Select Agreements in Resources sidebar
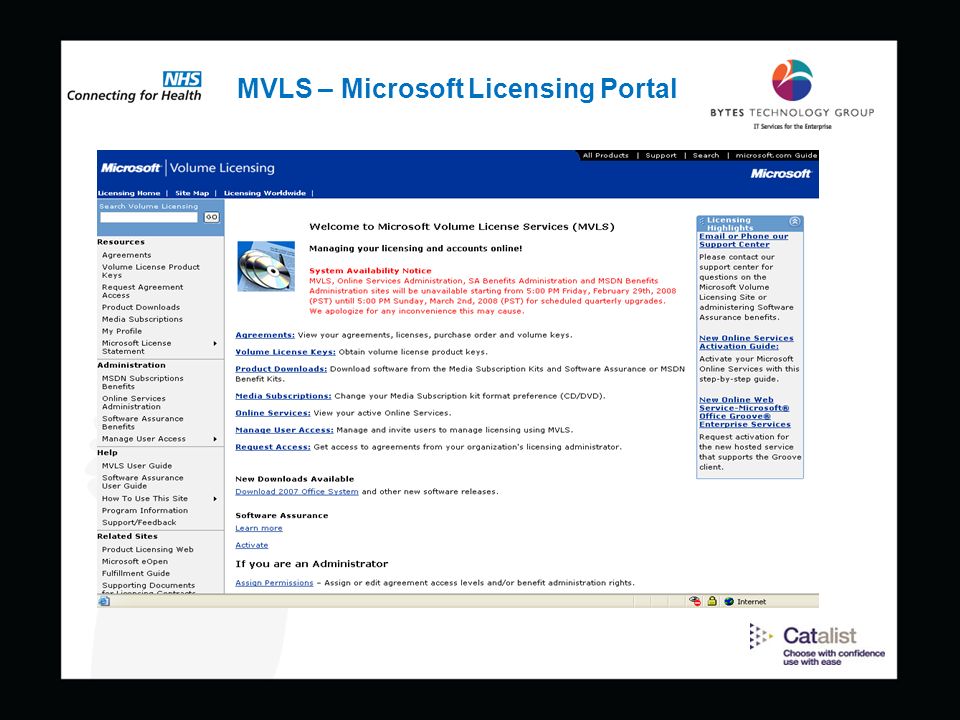Viewport: 960px width, 720px height. coord(127,255)
